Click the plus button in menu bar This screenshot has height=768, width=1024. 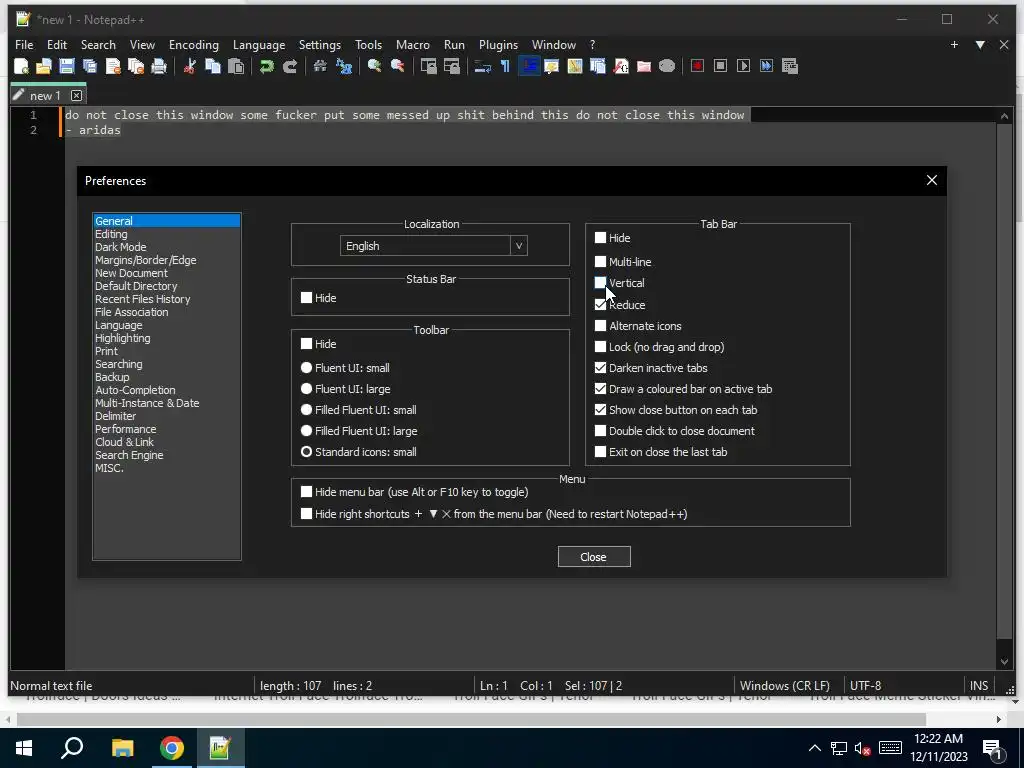[x=954, y=44]
